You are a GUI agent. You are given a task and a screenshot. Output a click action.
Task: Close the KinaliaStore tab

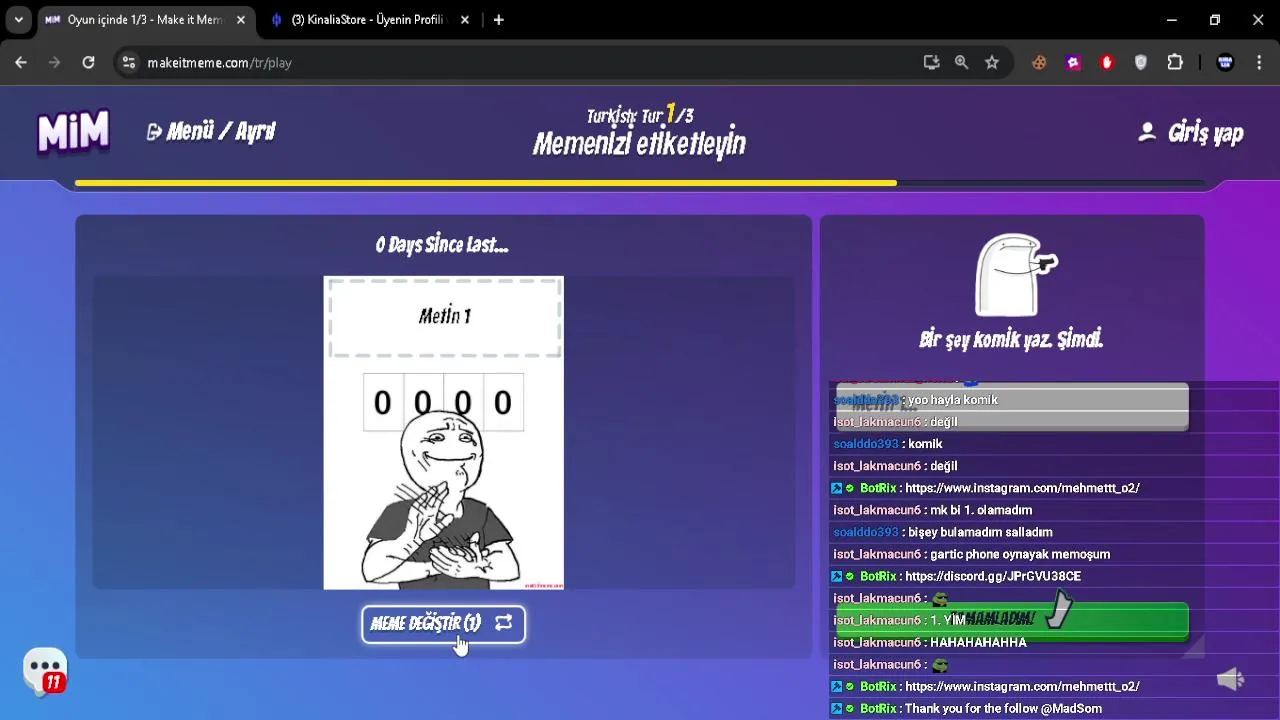click(464, 20)
